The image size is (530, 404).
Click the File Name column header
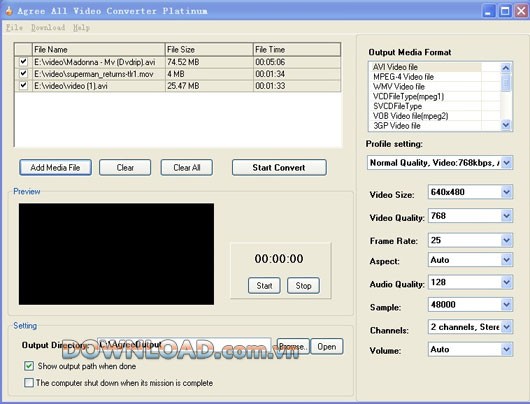tap(98, 50)
